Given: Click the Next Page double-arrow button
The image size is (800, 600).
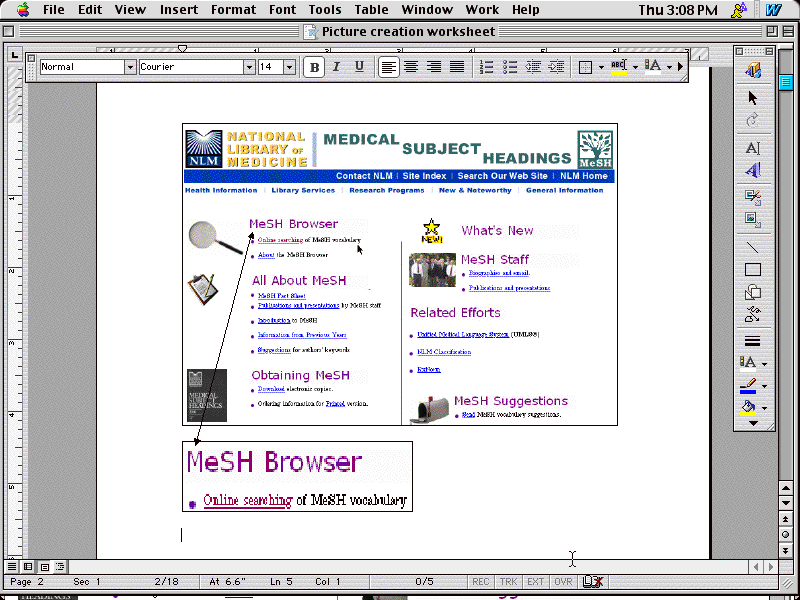Looking at the screenshot, I should coord(785,551).
